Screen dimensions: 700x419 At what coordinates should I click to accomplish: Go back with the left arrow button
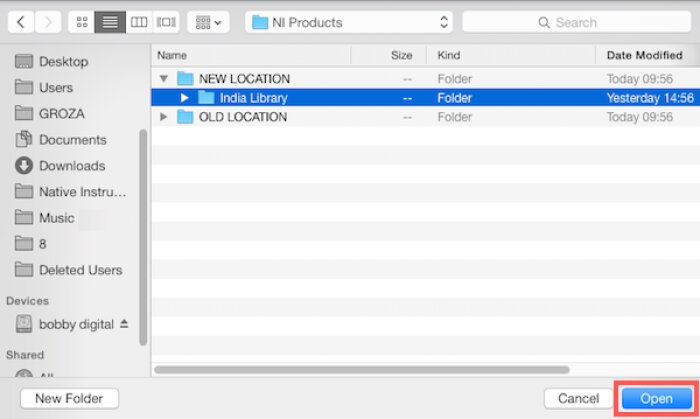click(21, 22)
